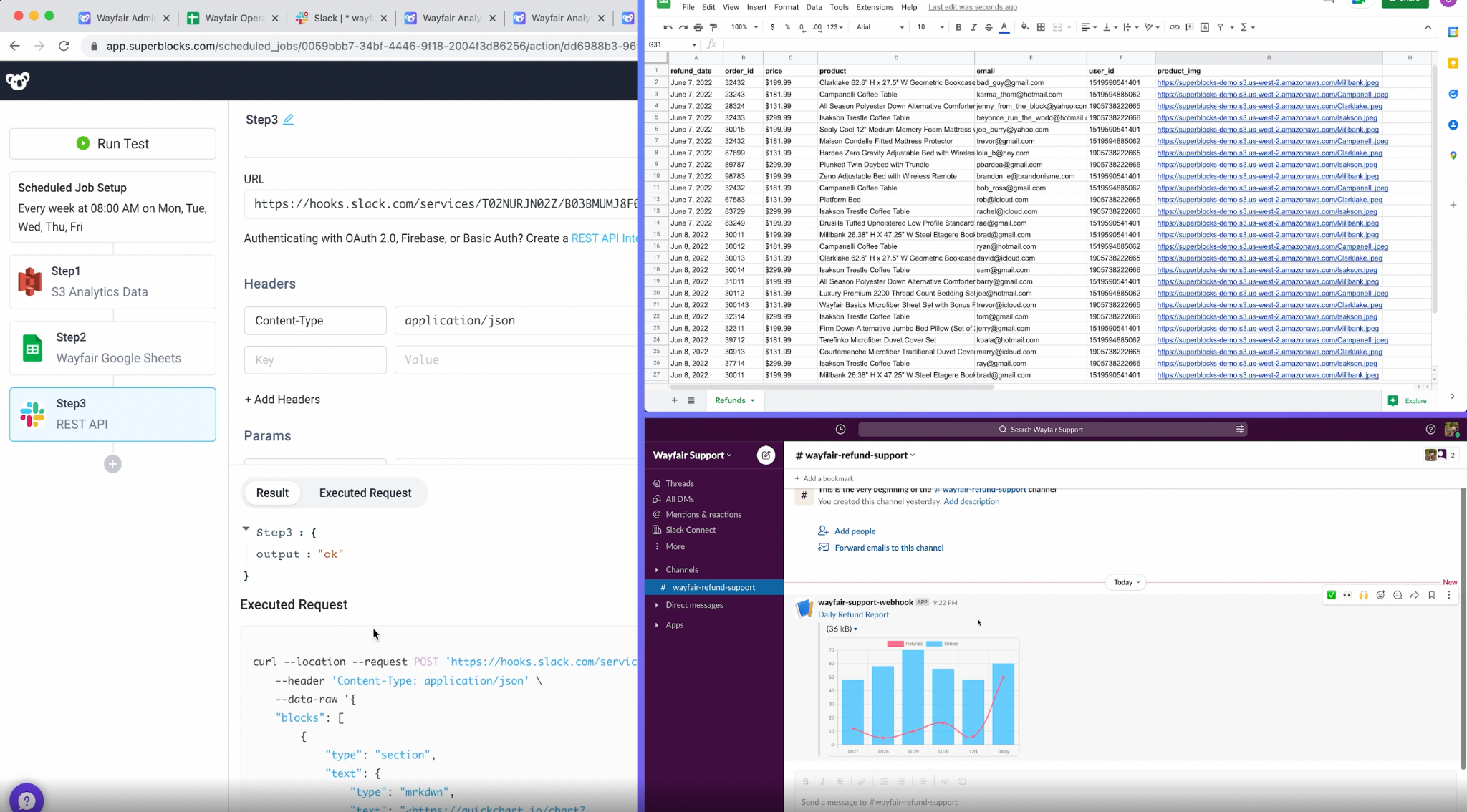Click the insert chart icon in Sheets toolbar
The width and height of the screenshot is (1467, 812).
click(x=1205, y=27)
